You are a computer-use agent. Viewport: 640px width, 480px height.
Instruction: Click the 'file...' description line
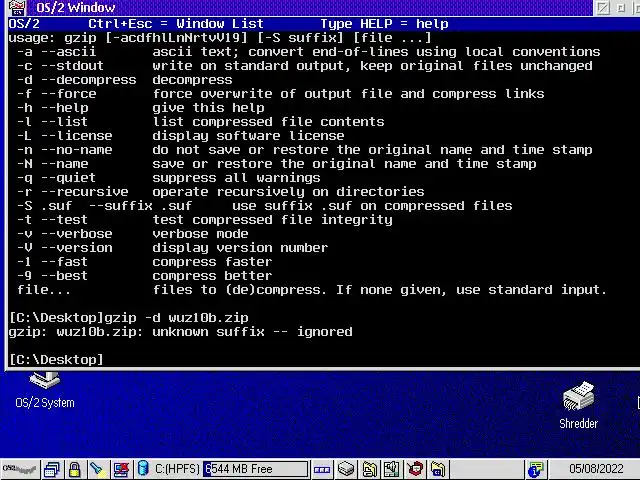tap(312, 289)
